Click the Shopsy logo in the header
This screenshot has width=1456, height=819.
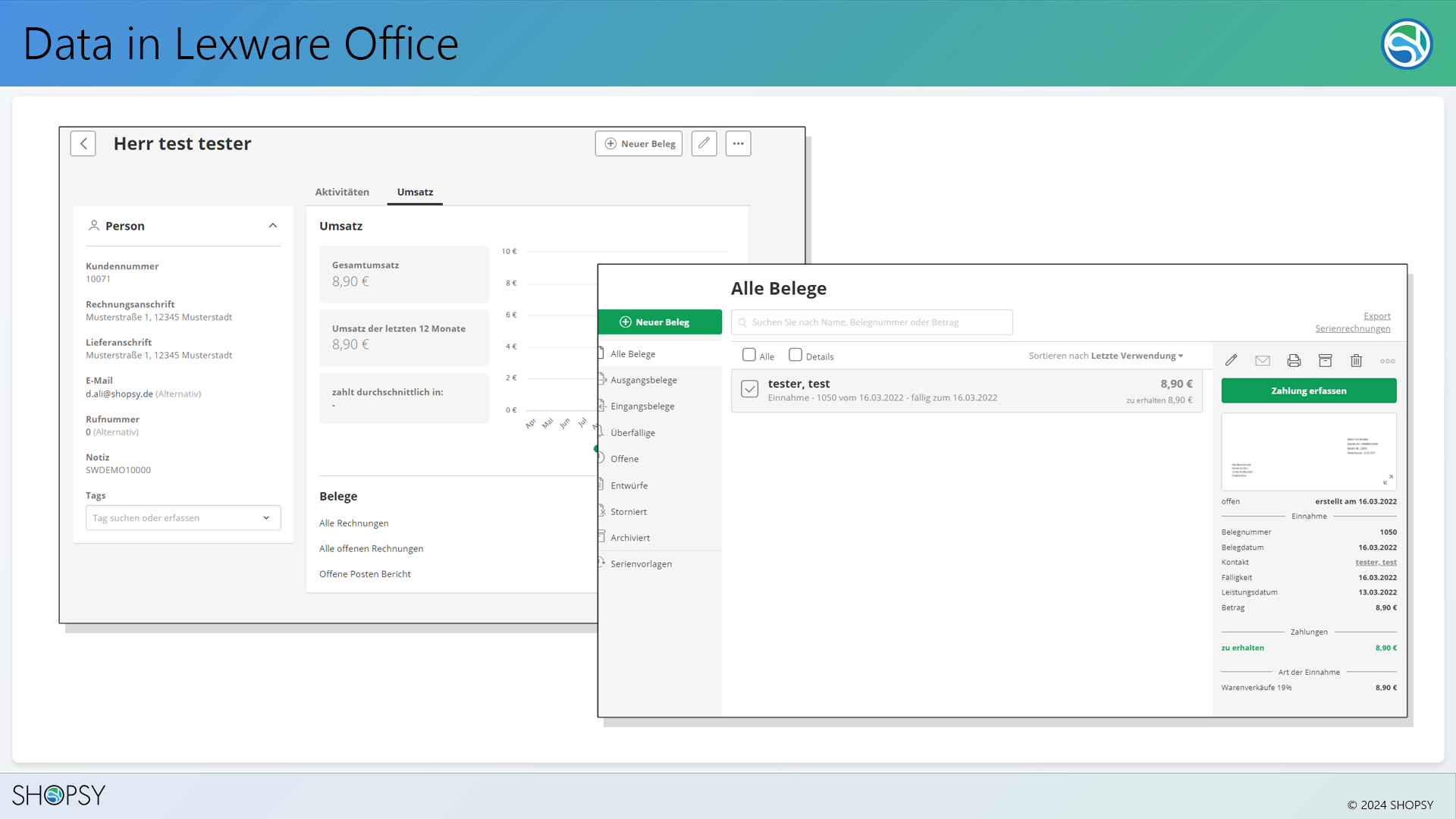[x=1407, y=43]
